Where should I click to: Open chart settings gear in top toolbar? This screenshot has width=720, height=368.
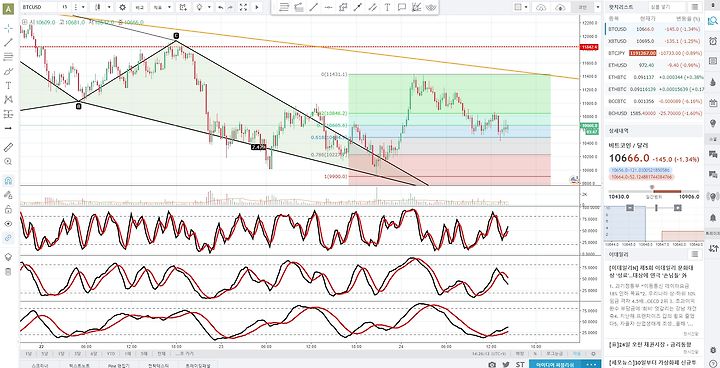pos(122,7)
